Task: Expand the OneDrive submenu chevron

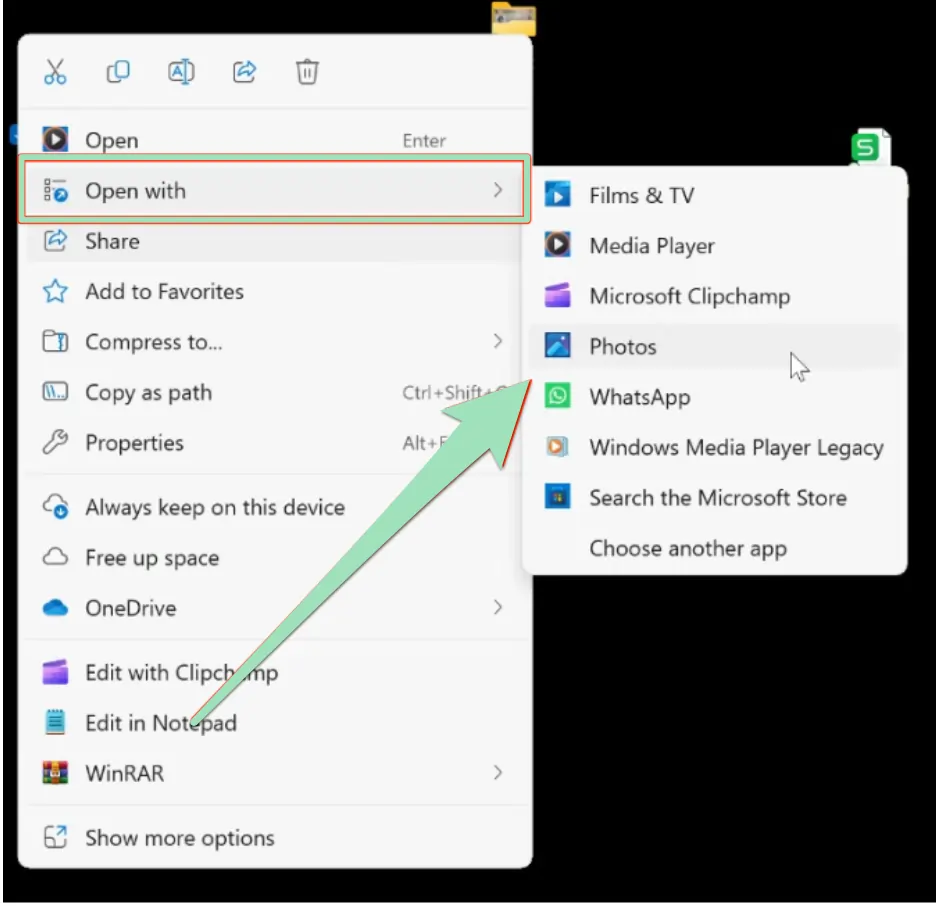Action: (x=498, y=608)
